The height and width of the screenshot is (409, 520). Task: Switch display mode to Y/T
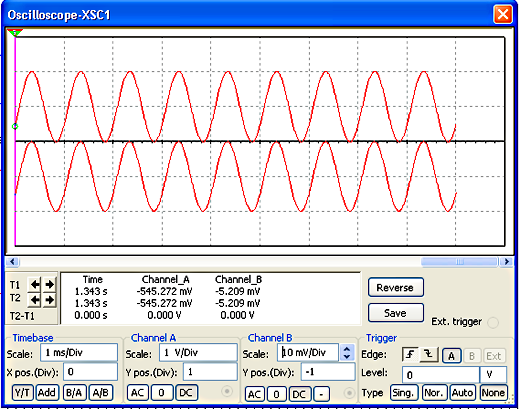coord(22,393)
